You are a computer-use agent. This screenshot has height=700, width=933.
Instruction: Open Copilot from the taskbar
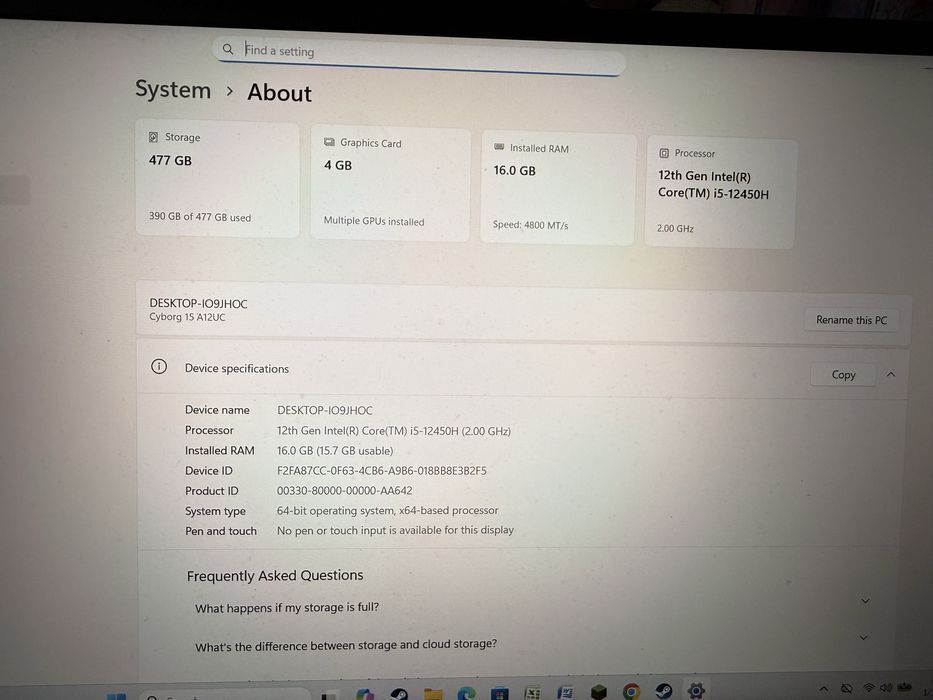pyautogui.click(x=365, y=693)
